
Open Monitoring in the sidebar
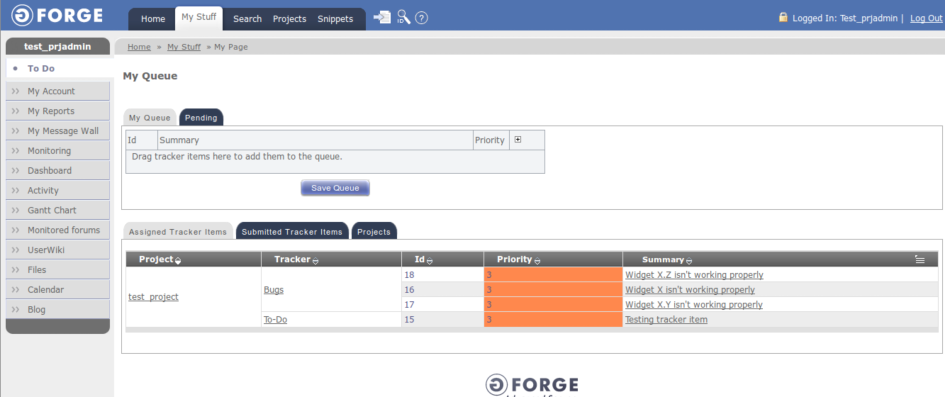pyautogui.click(x=58, y=151)
